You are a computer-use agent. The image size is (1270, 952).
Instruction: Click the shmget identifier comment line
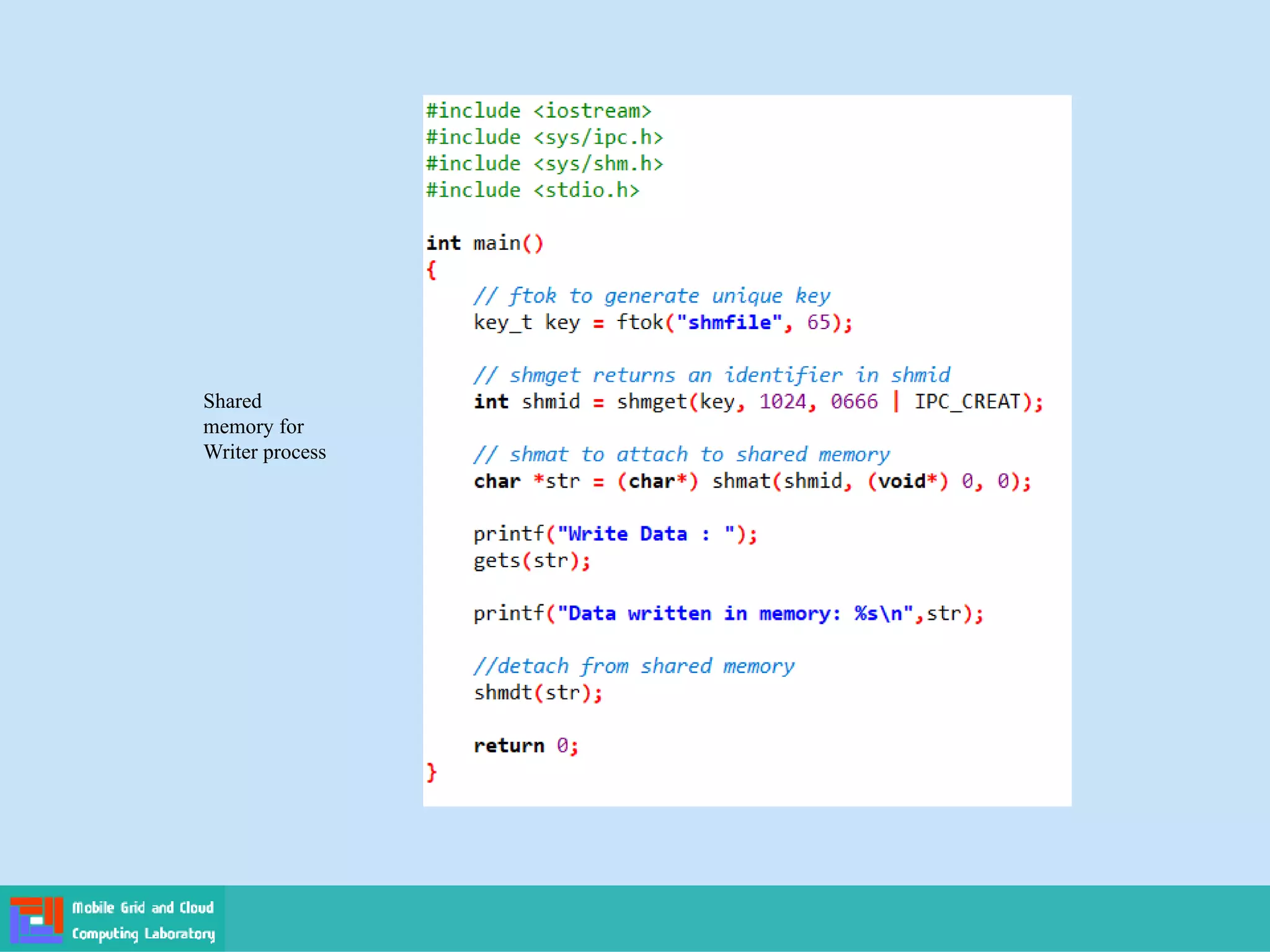point(711,375)
